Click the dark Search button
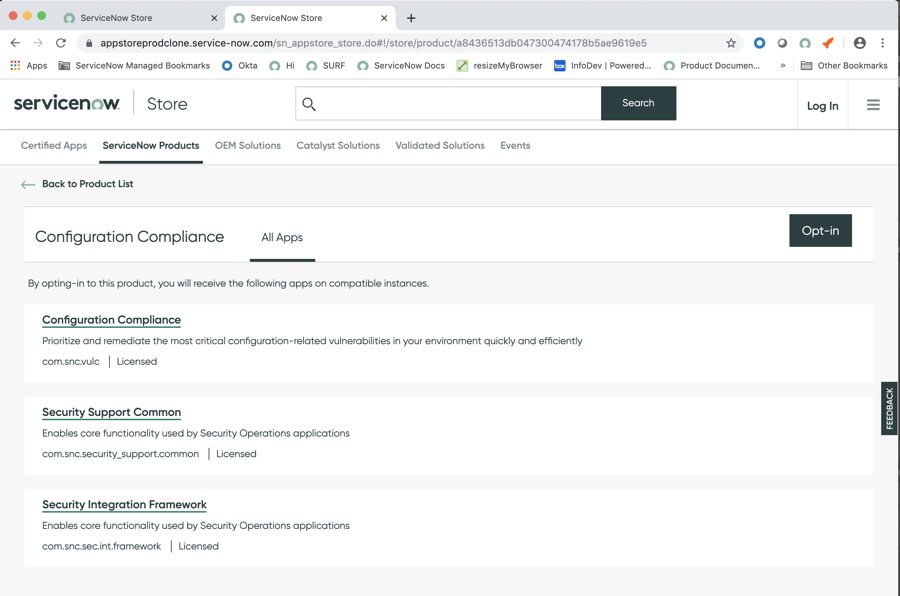 (638, 103)
